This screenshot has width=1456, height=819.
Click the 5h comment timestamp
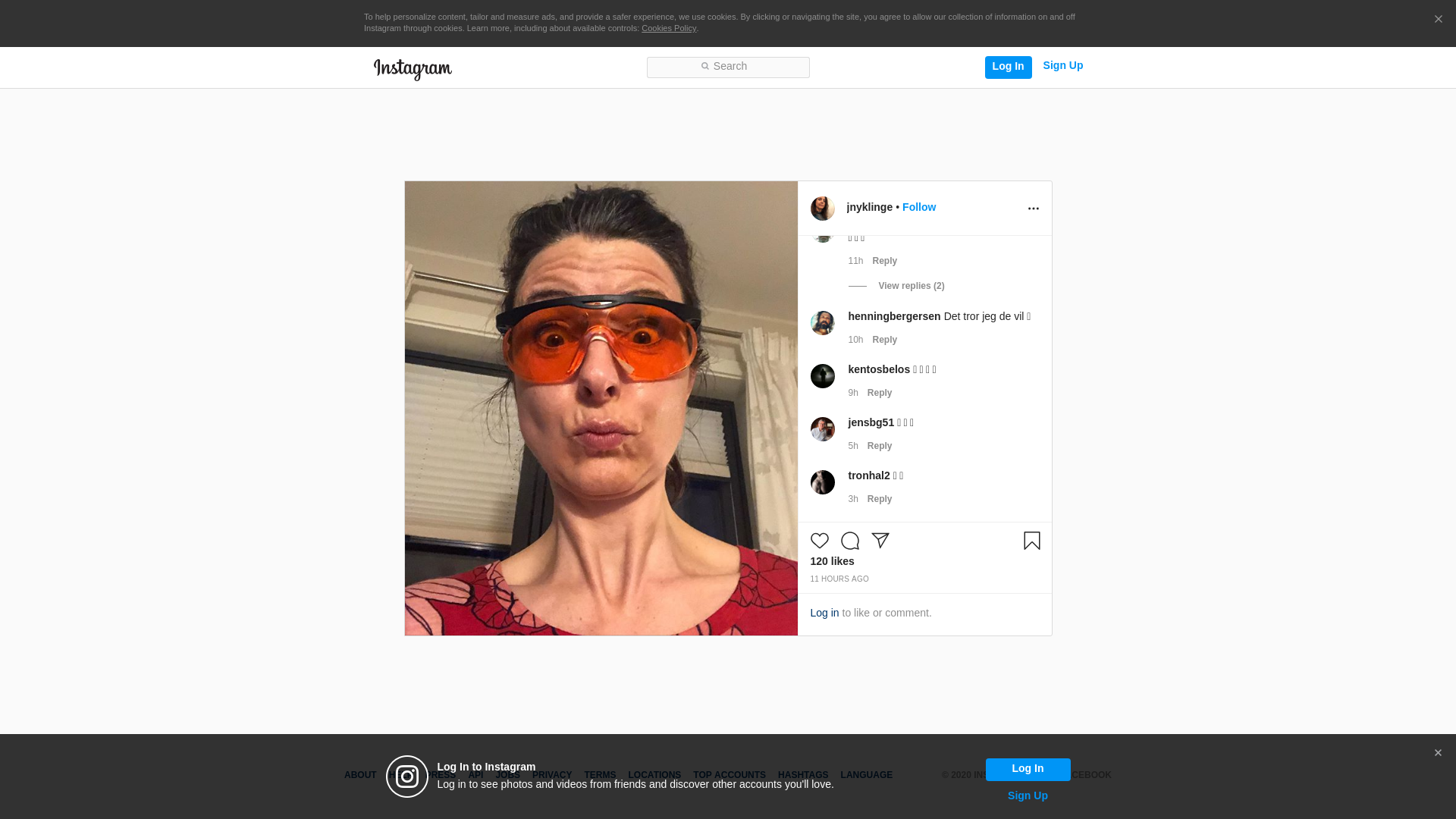click(x=853, y=446)
